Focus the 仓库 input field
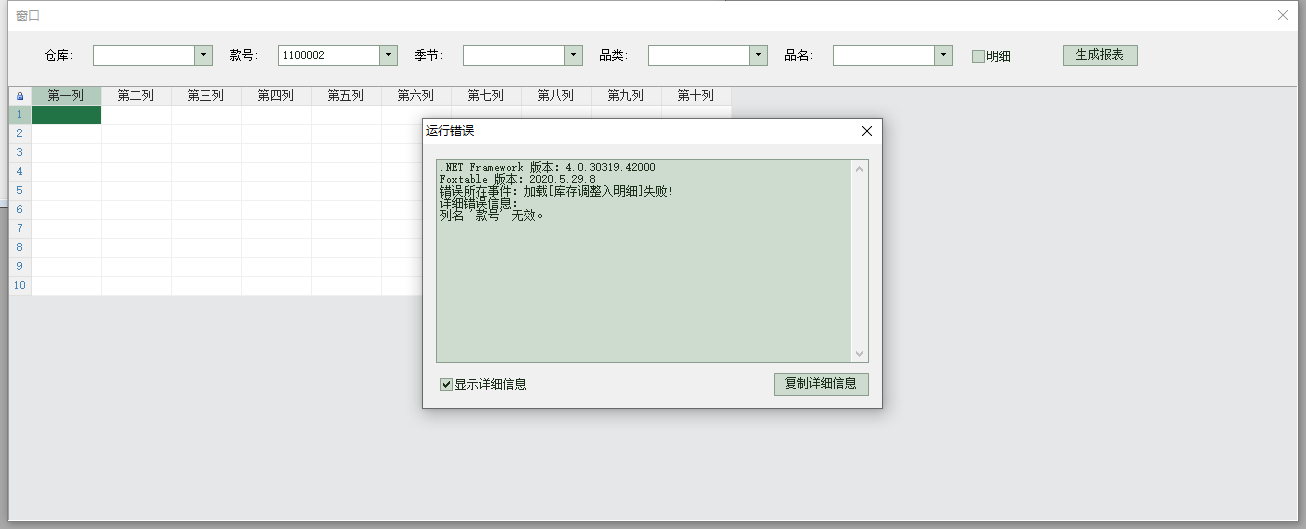Screen dimensions: 1306x529 144,55
